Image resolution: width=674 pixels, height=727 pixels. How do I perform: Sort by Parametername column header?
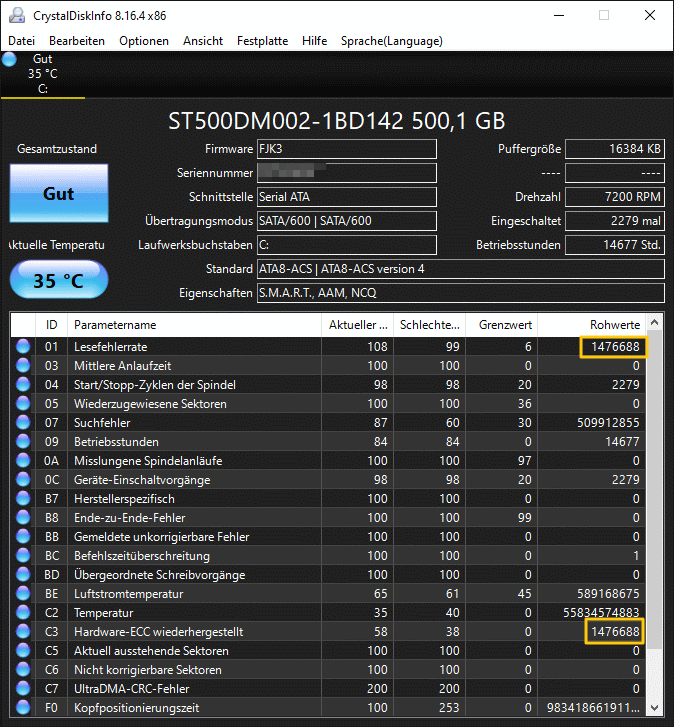pyautogui.click(x=194, y=325)
